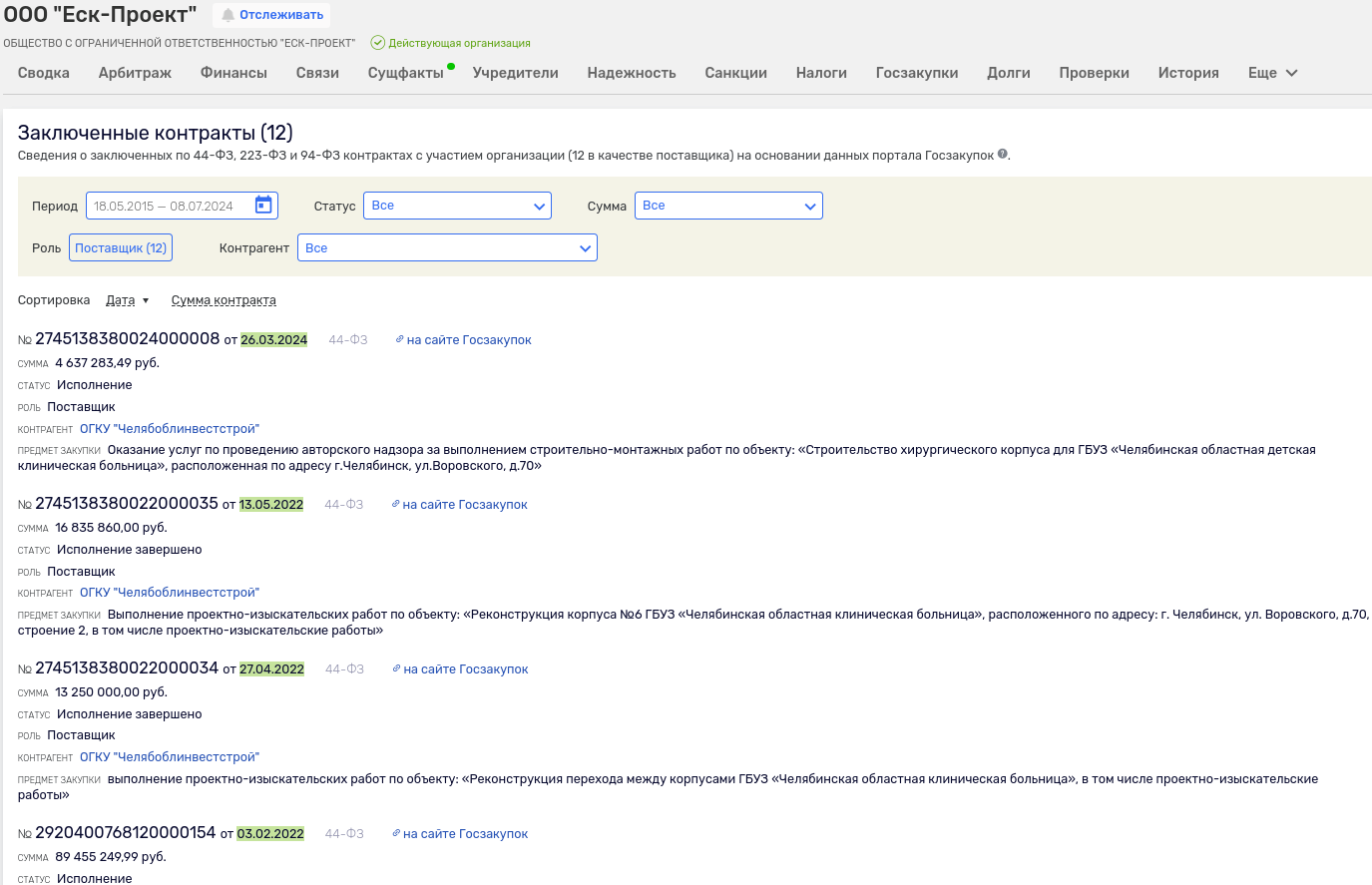The image size is (1372, 885).
Task: Click the date 26.03.2024
Action: [x=273, y=340]
